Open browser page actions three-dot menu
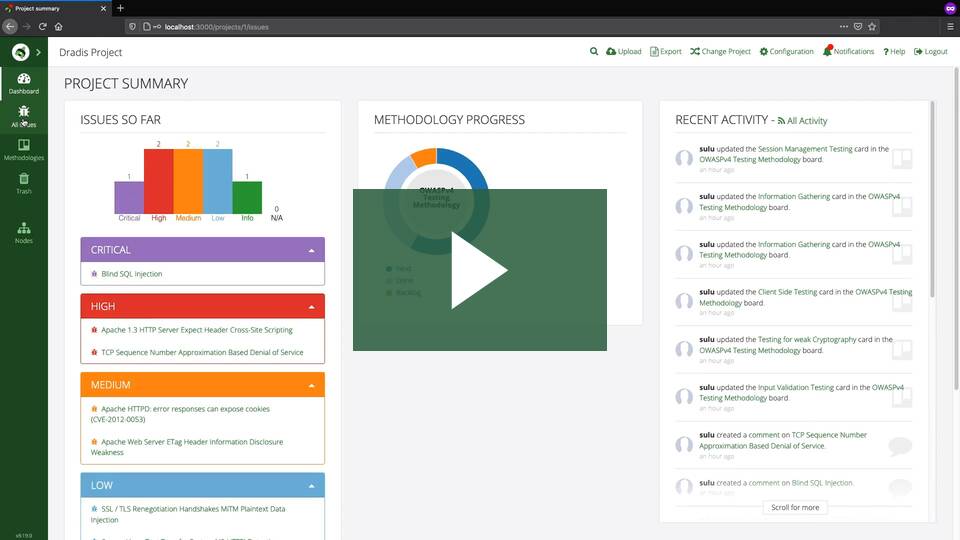The image size is (960, 540). coord(844,26)
